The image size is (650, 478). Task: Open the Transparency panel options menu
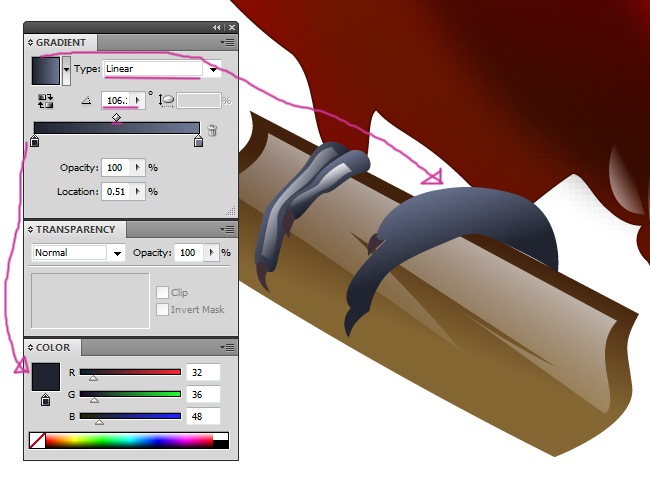[229, 230]
